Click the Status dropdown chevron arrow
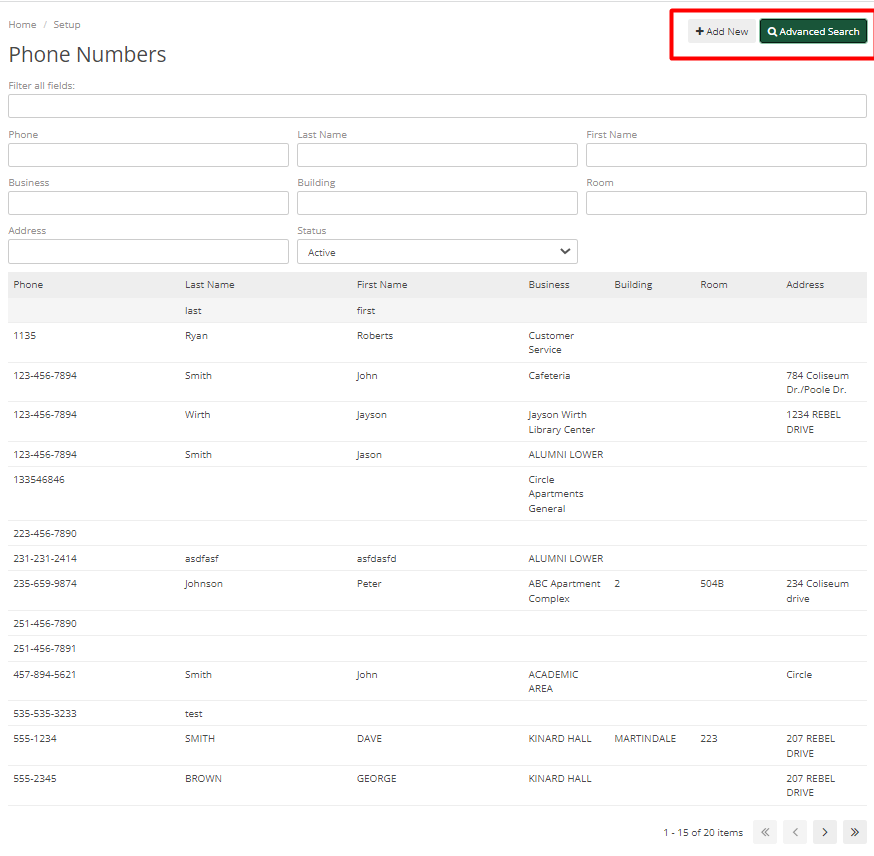The height and width of the screenshot is (856, 874). (x=565, y=251)
